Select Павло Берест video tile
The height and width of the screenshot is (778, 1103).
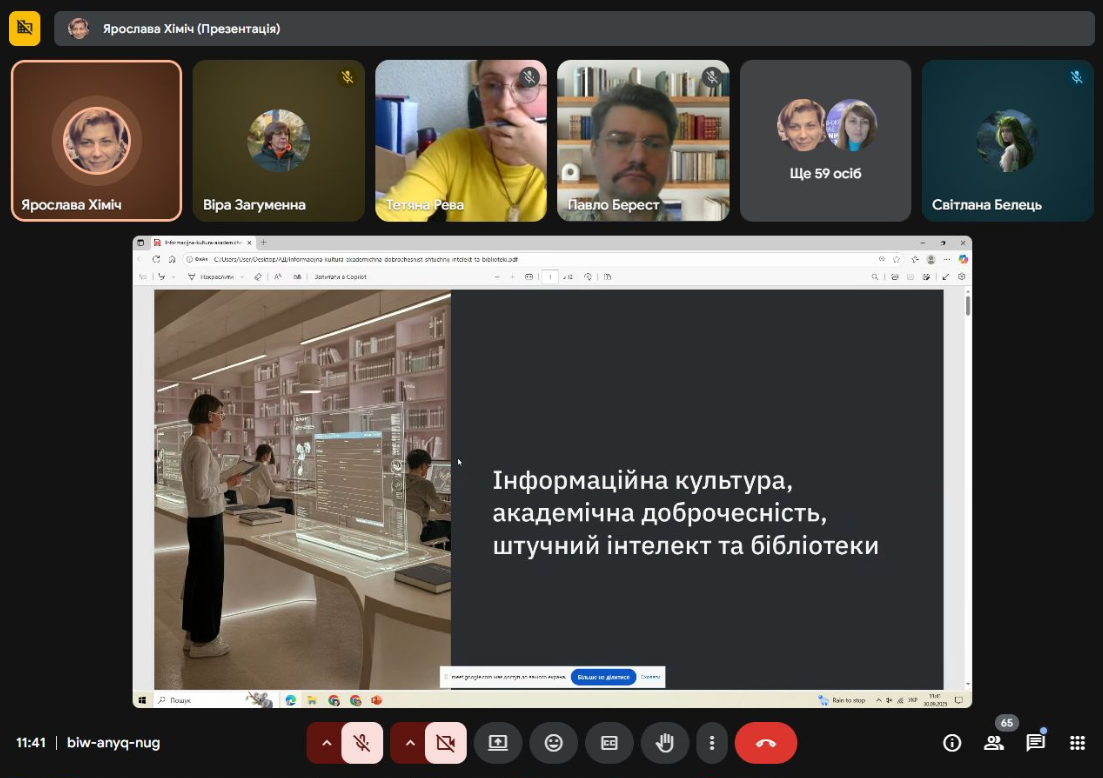(x=643, y=141)
